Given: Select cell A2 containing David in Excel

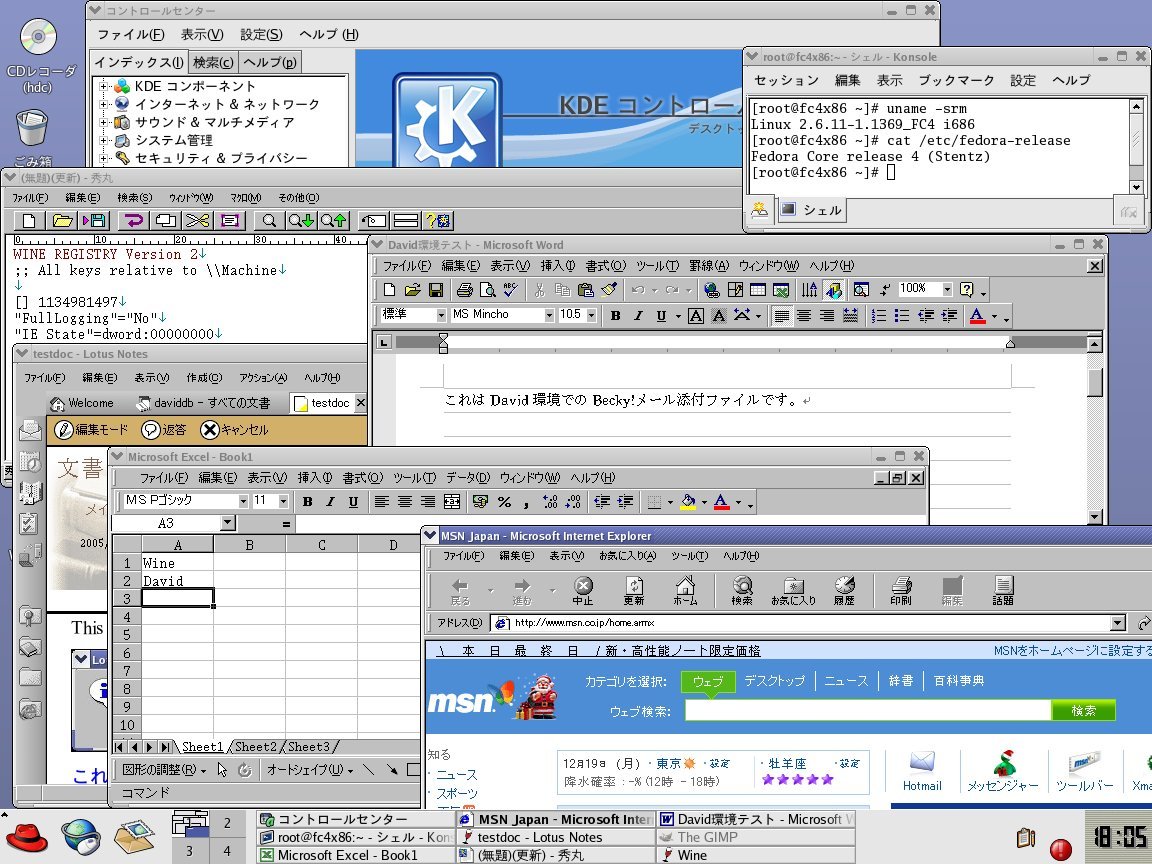Looking at the screenshot, I should 177,581.
